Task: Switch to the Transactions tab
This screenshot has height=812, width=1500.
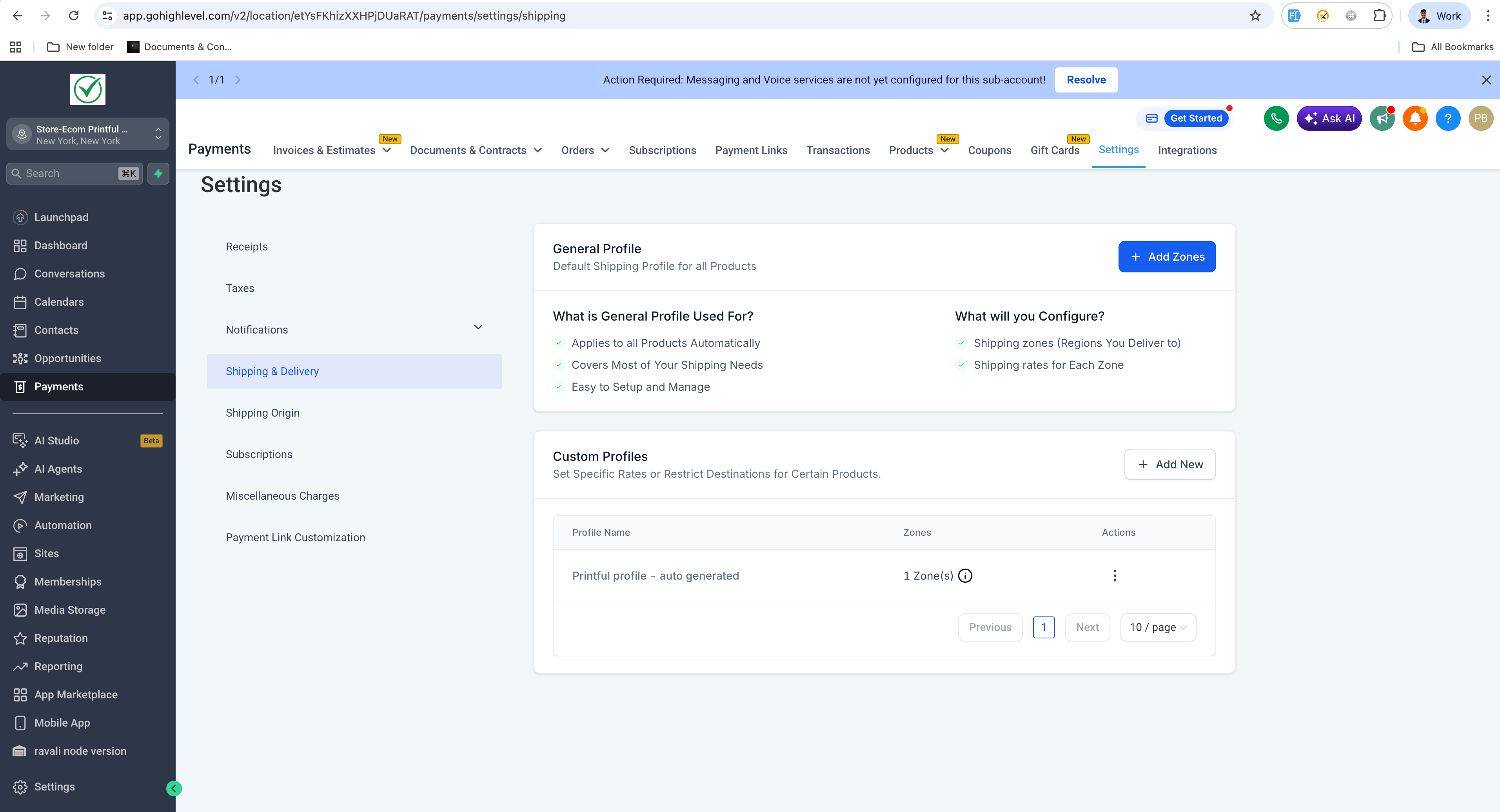Action: [x=837, y=150]
